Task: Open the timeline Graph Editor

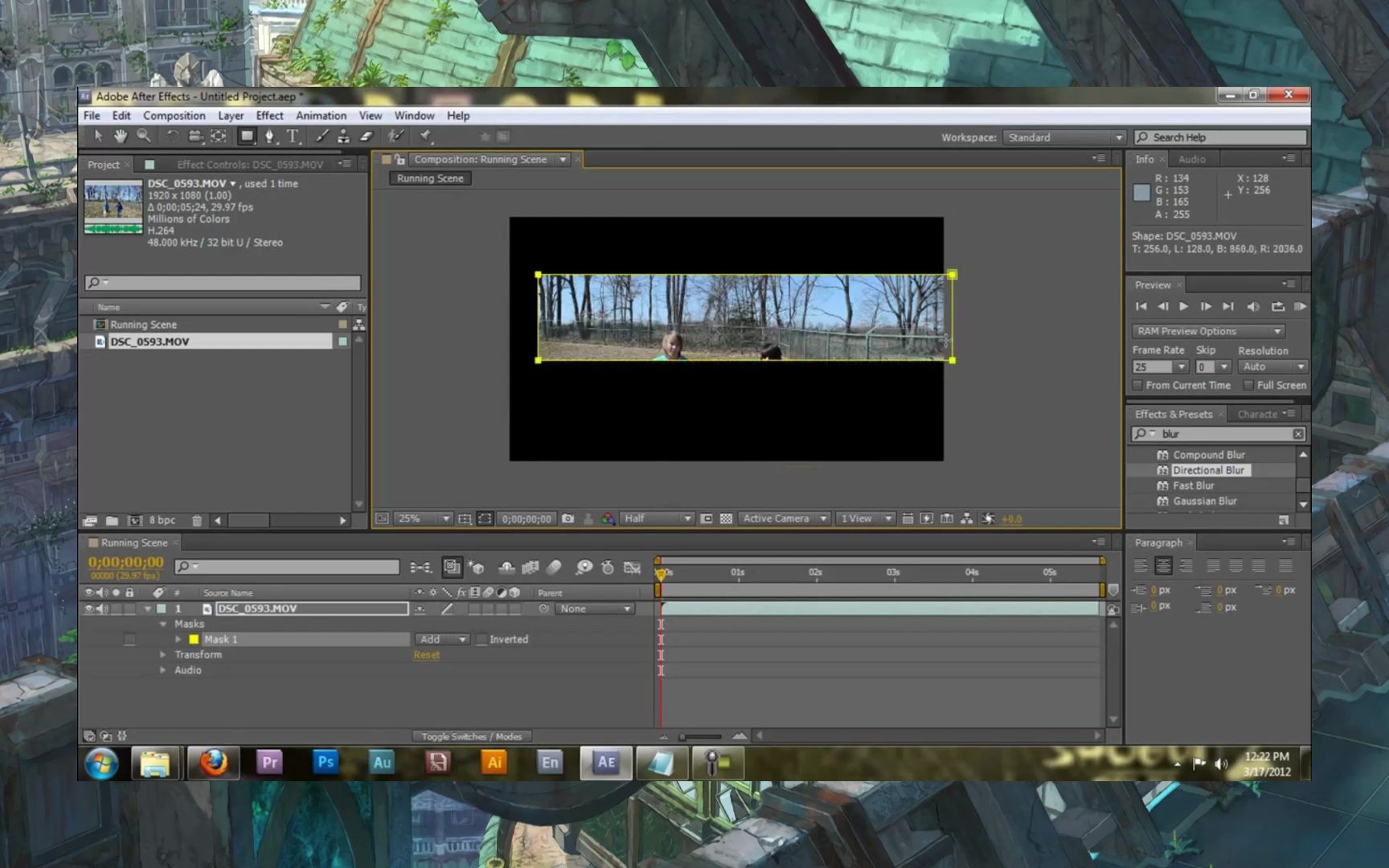Action: pyautogui.click(x=633, y=567)
